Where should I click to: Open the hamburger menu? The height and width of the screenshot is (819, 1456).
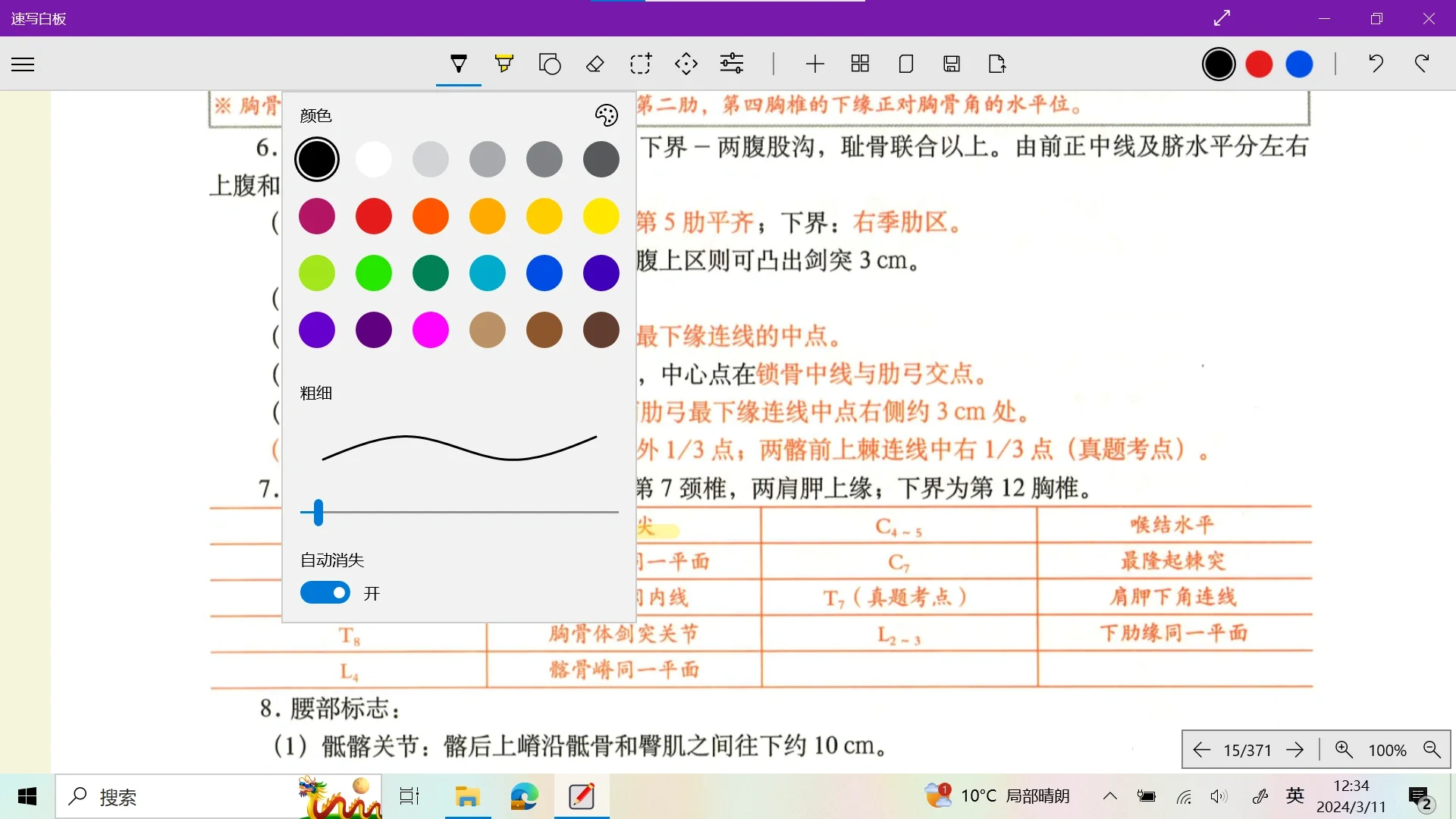[23, 64]
